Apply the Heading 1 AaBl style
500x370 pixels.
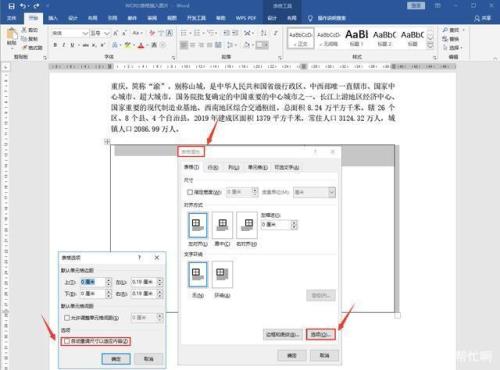pyautogui.click(x=356, y=38)
